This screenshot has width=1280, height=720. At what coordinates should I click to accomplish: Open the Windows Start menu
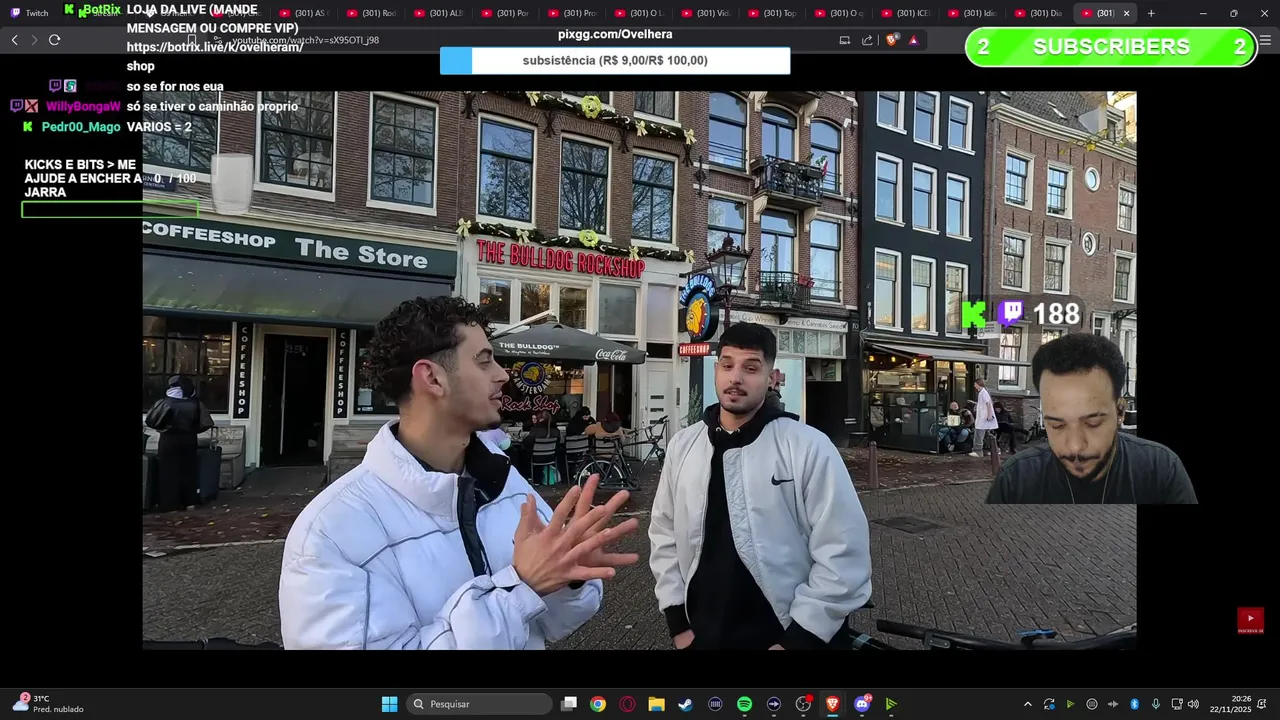pos(389,704)
